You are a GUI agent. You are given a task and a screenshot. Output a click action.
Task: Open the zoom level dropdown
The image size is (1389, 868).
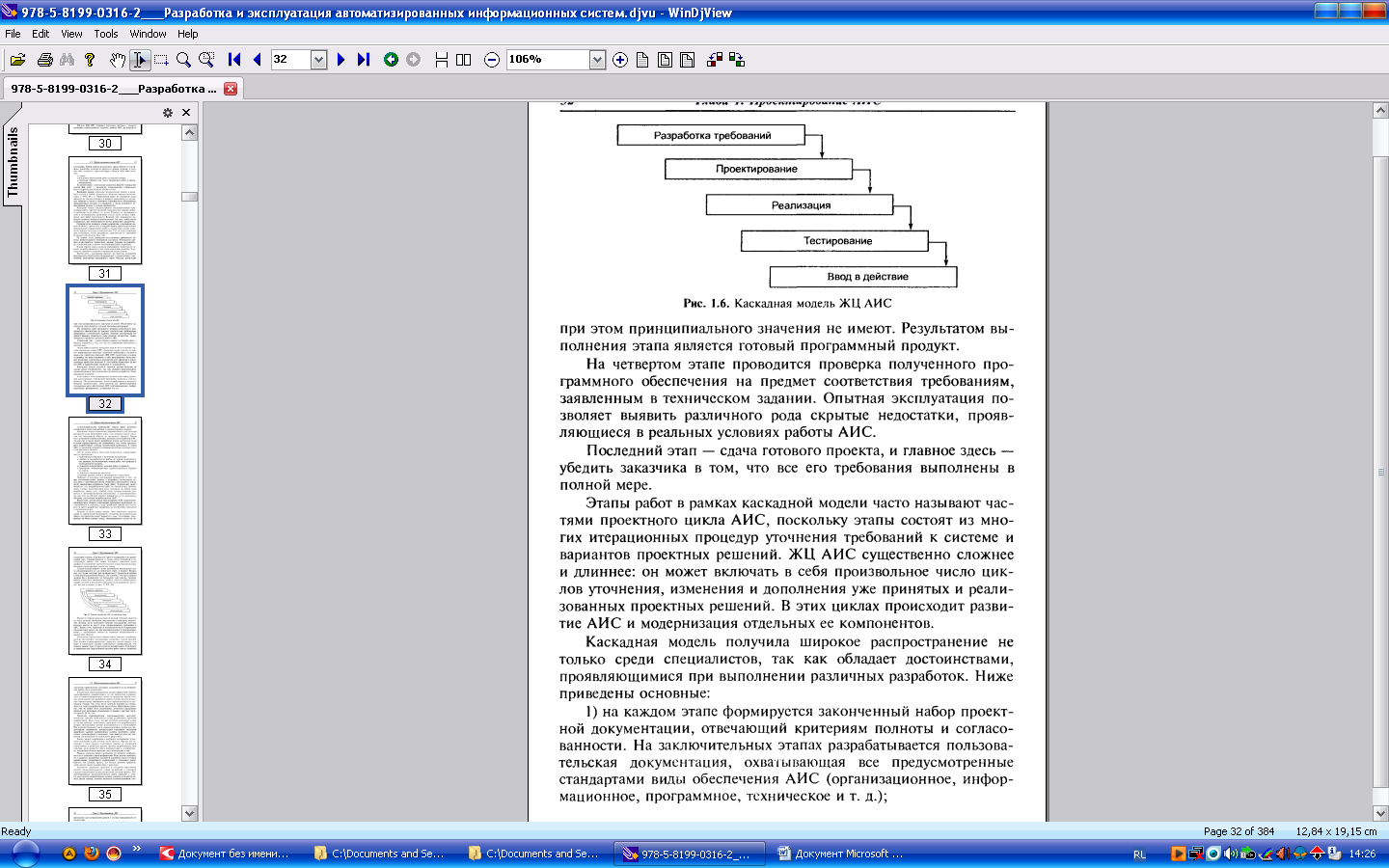click(597, 60)
